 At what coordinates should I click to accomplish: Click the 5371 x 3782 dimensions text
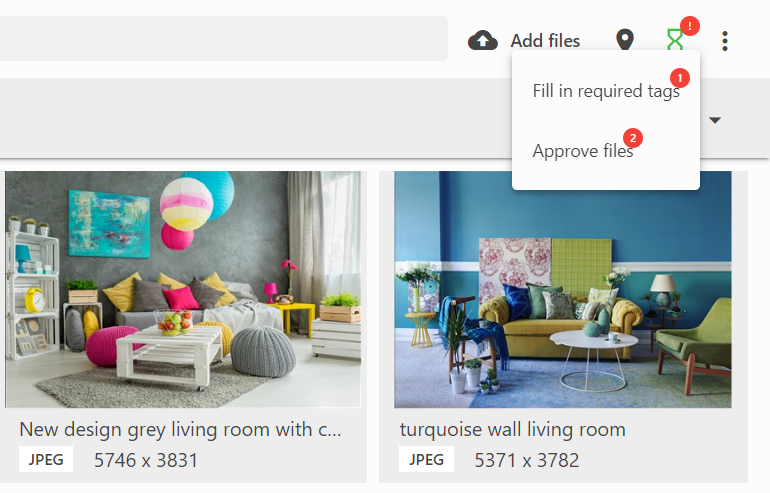click(526, 460)
